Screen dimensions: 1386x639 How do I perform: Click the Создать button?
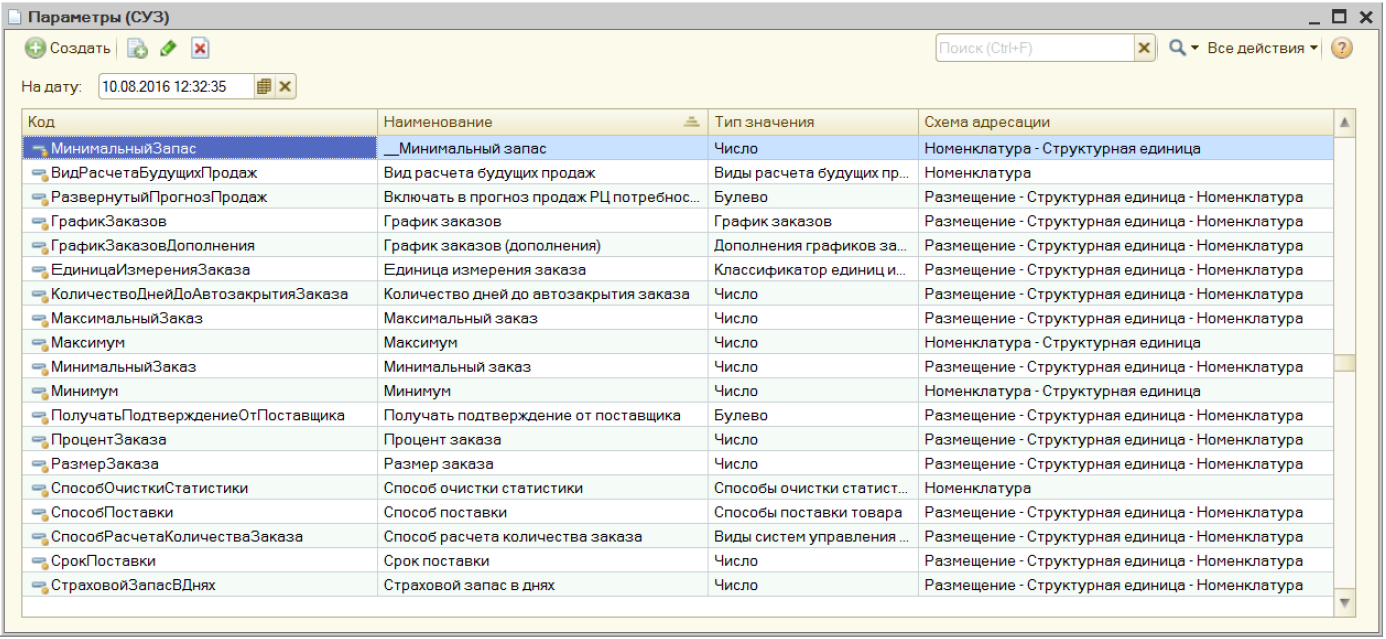pyautogui.click(x=68, y=48)
